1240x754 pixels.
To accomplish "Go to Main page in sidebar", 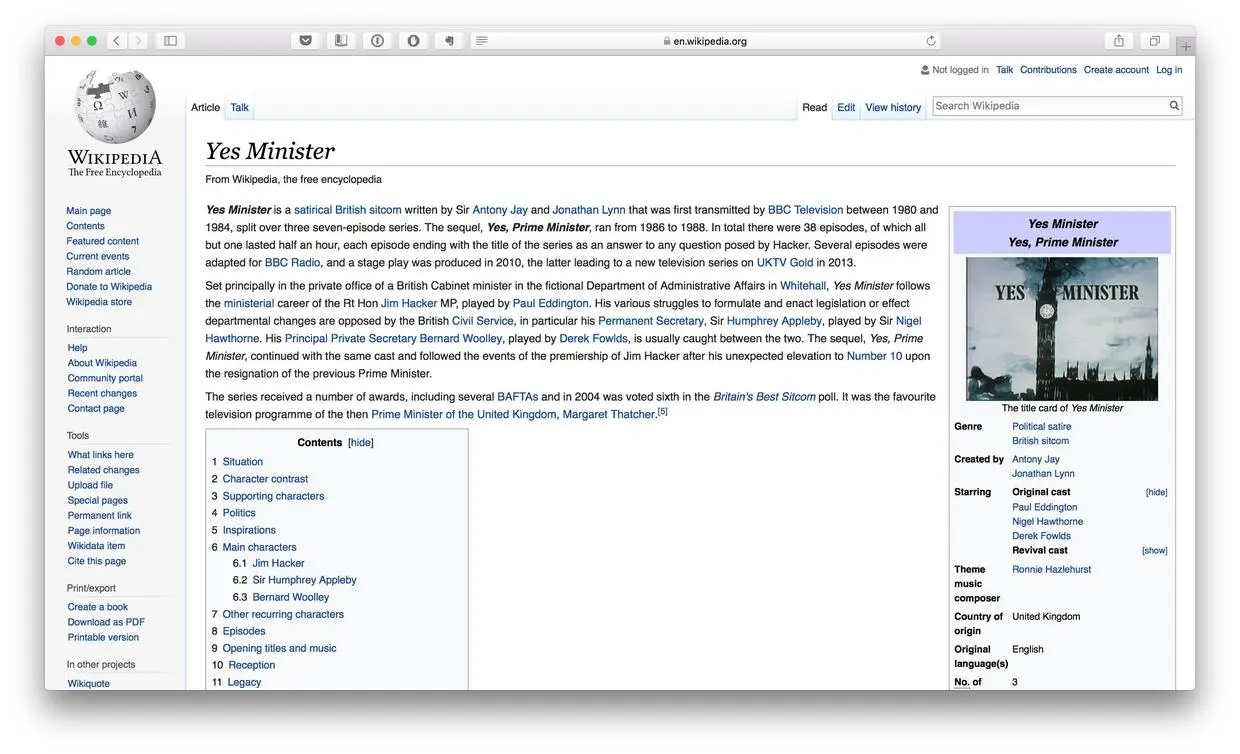I will 89,211.
